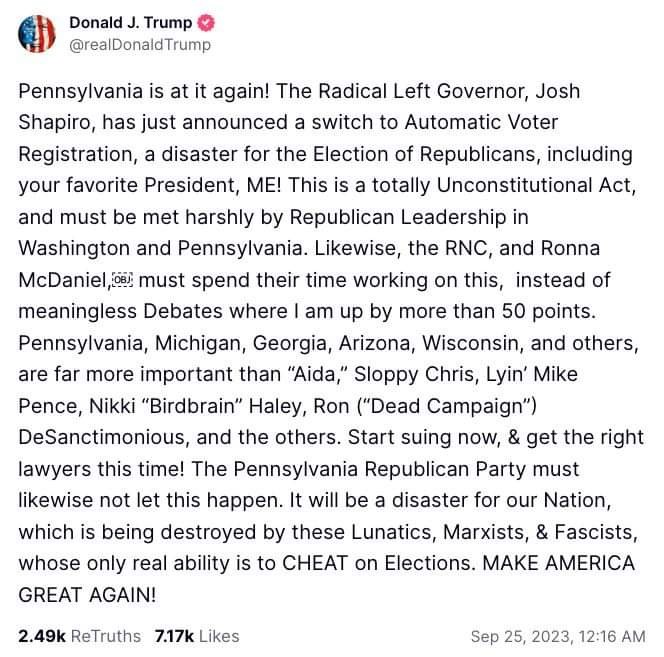This screenshot has height=657, width=664.
Task: Click the Likes label
Action: (x=219, y=636)
